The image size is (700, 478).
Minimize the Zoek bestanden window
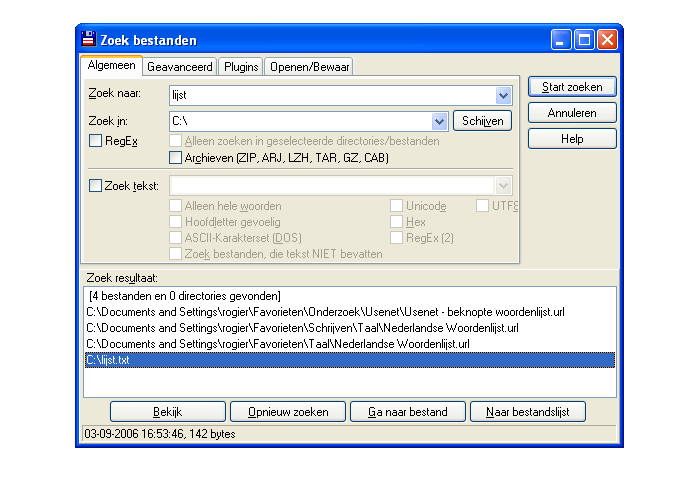click(x=561, y=40)
